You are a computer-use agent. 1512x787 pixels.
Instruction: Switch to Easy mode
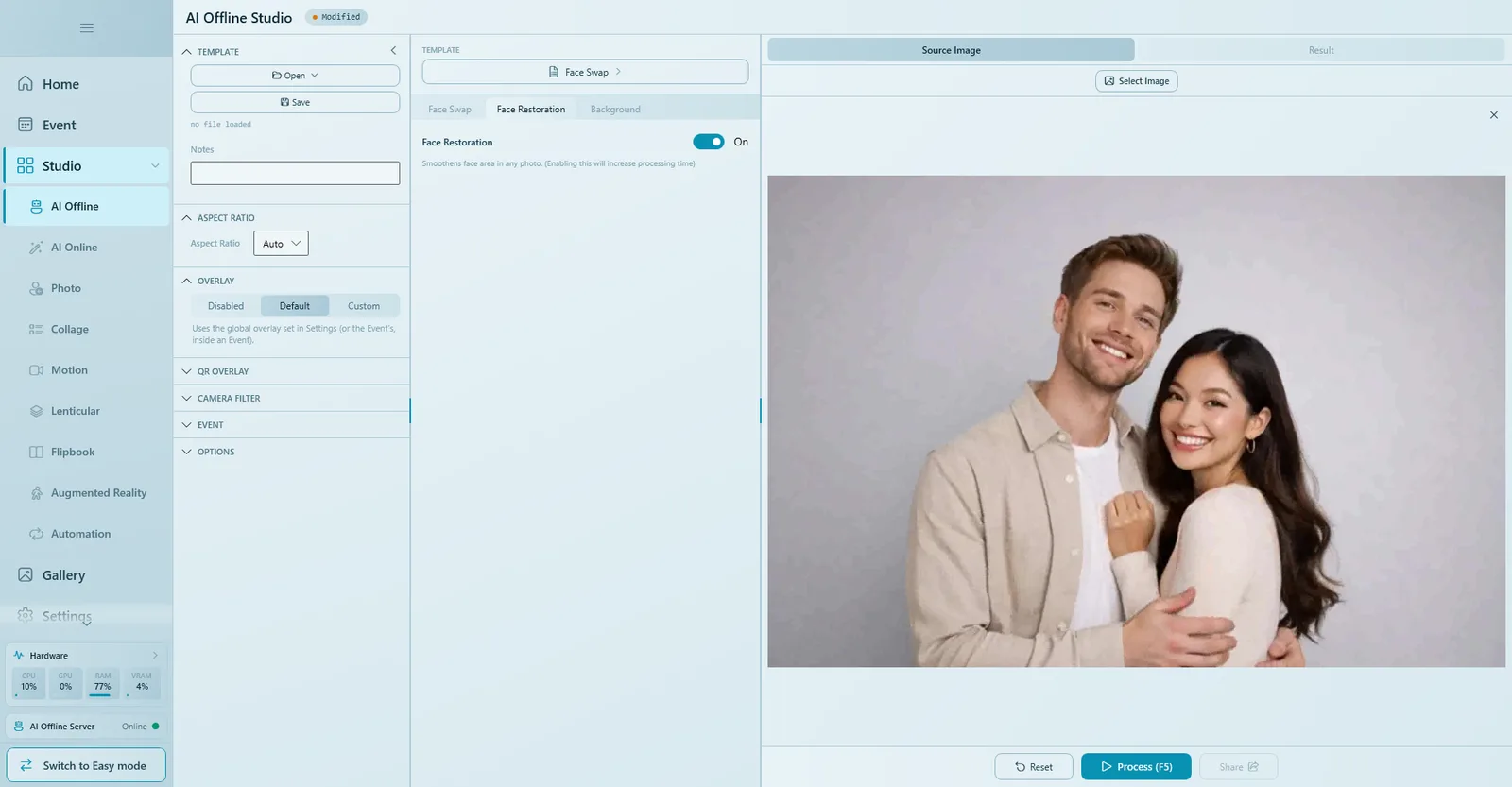(86, 765)
